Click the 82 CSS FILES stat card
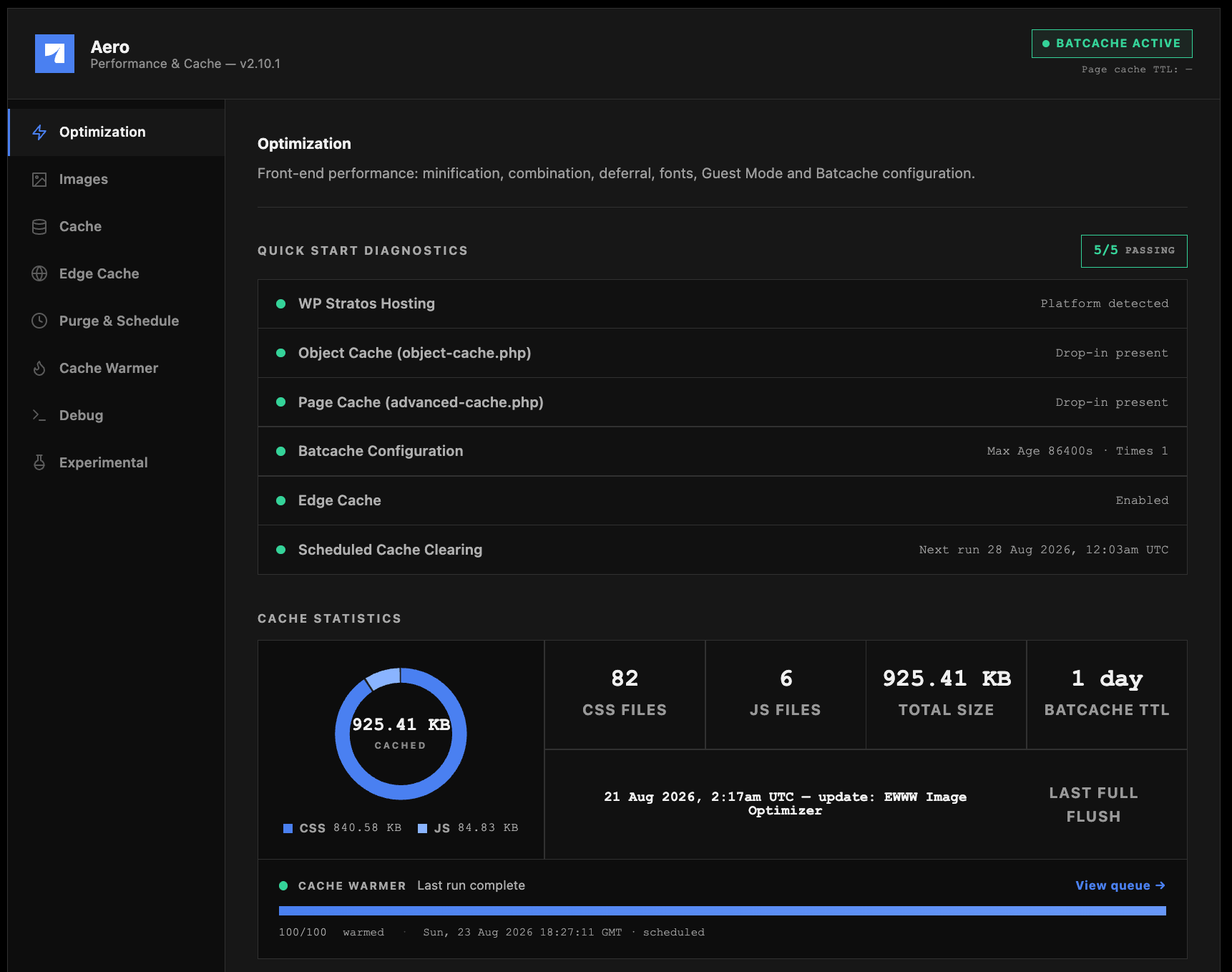The image size is (1232, 972). pyautogui.click(x=625, y=695)
